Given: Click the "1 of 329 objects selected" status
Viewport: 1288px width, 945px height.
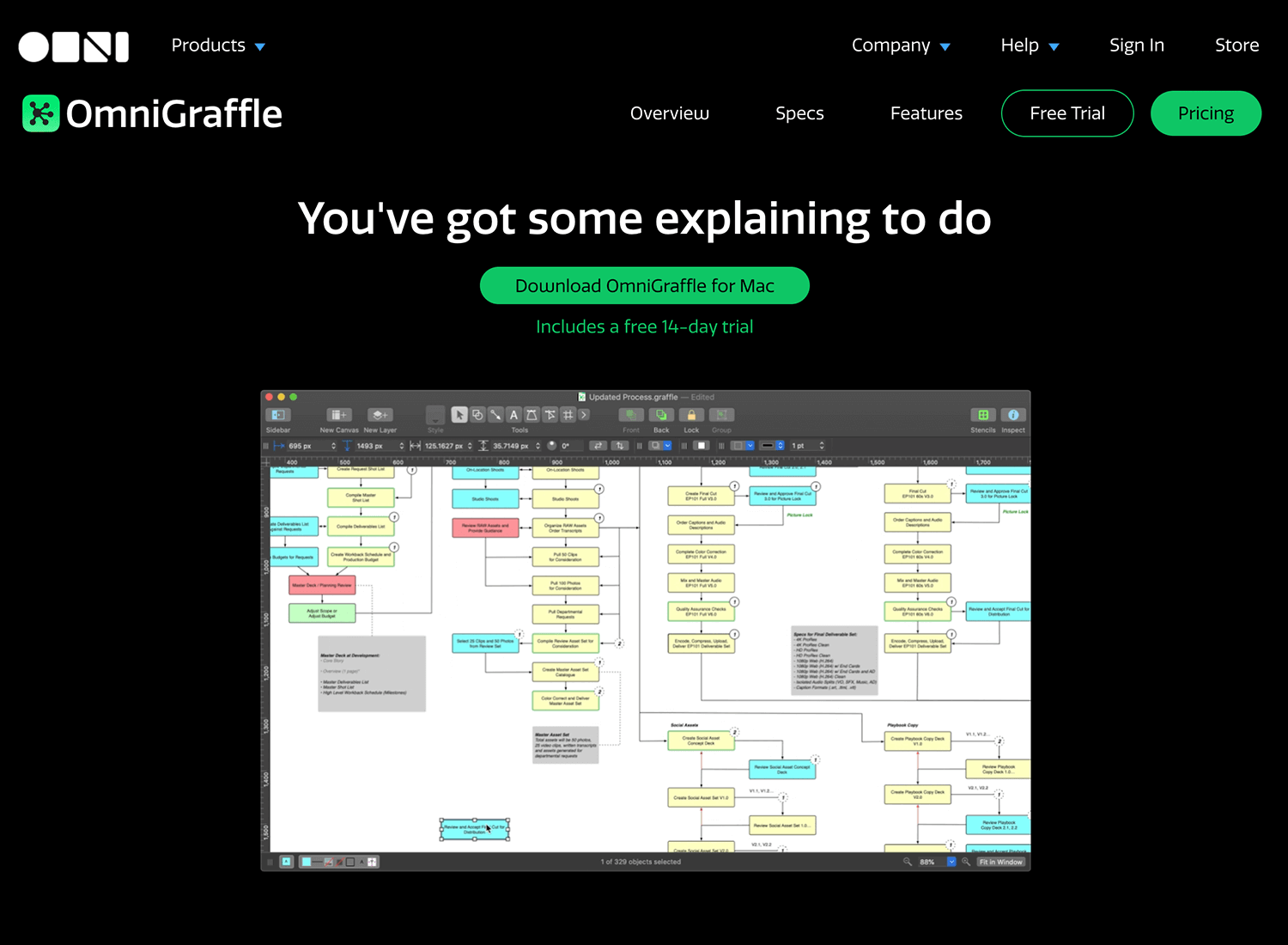Looking at the screenshot, I should pyautogui.click(x=641, y=862).
